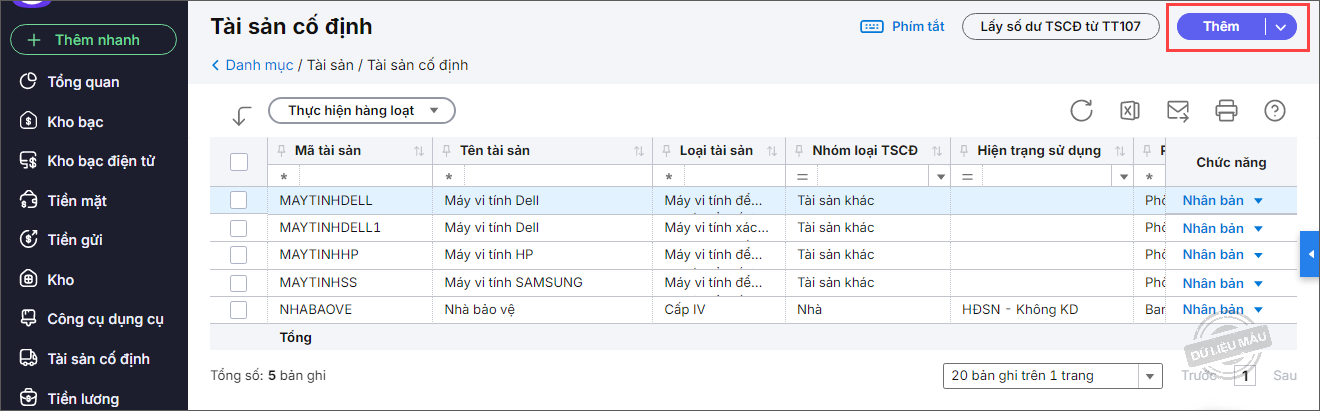Click the sort arrow on Mã tài sản column

[418, 151]
